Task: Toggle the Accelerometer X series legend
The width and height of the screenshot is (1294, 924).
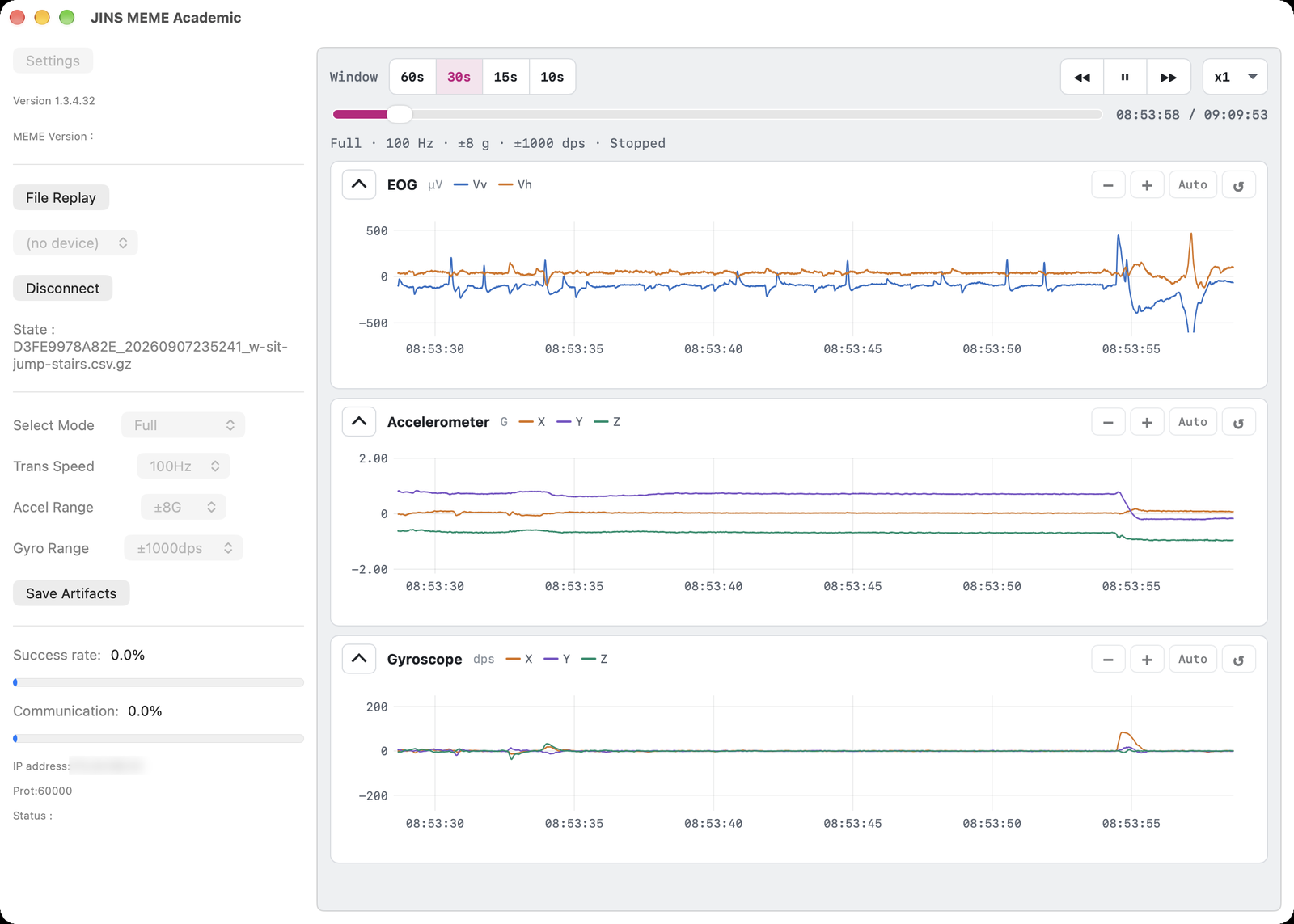Action: [532, 421]
